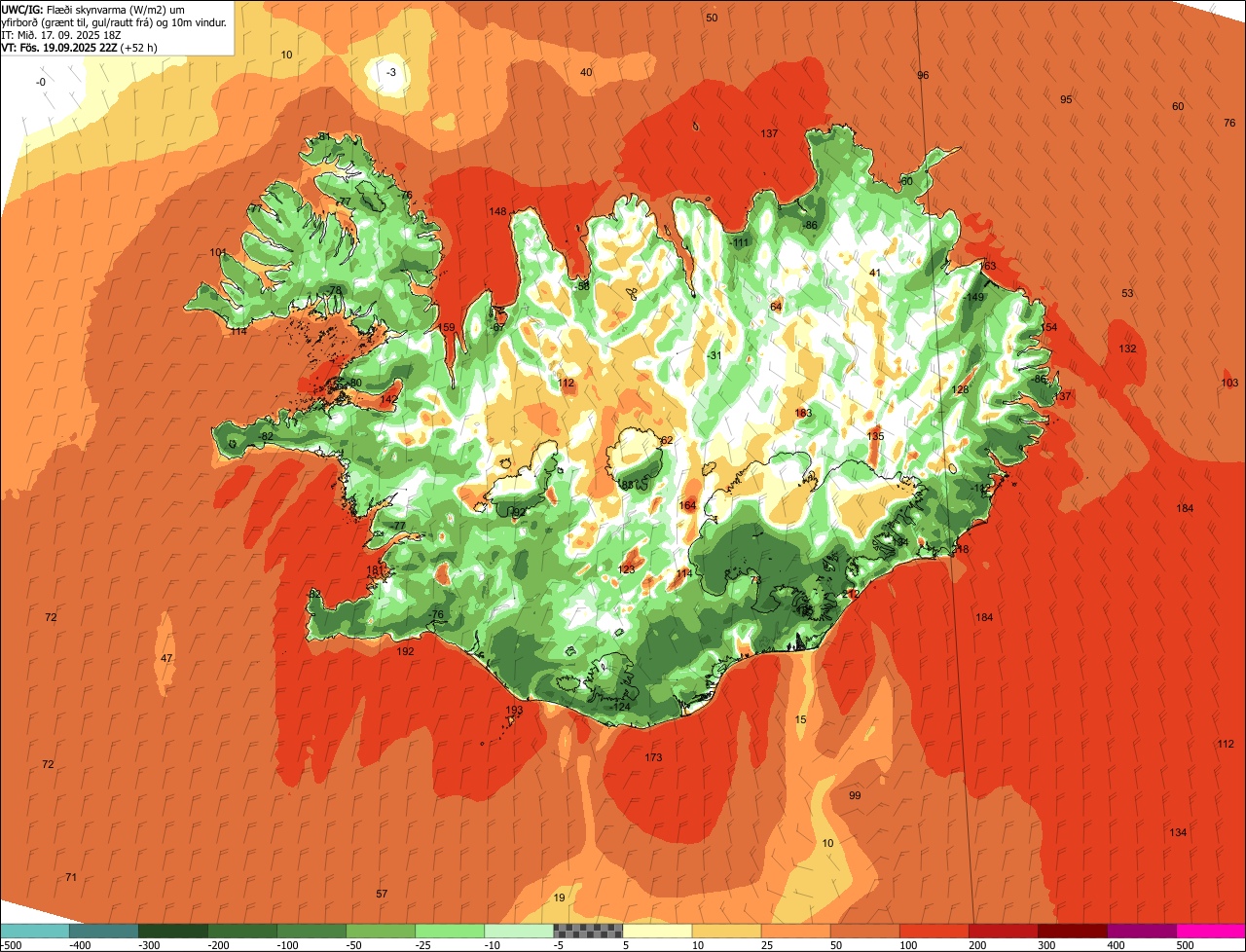Click the magenta legend swatch labeled 500
The image size is (1246, 952).
tap(1211, 931)
